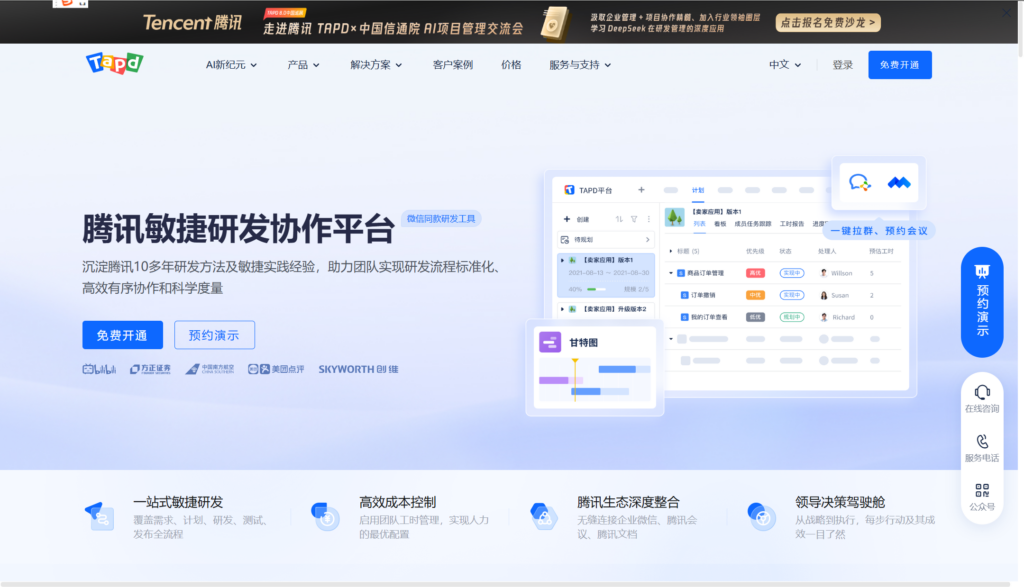Click the 高优 priority tag

pyautogui.click(x=755, y=273)
